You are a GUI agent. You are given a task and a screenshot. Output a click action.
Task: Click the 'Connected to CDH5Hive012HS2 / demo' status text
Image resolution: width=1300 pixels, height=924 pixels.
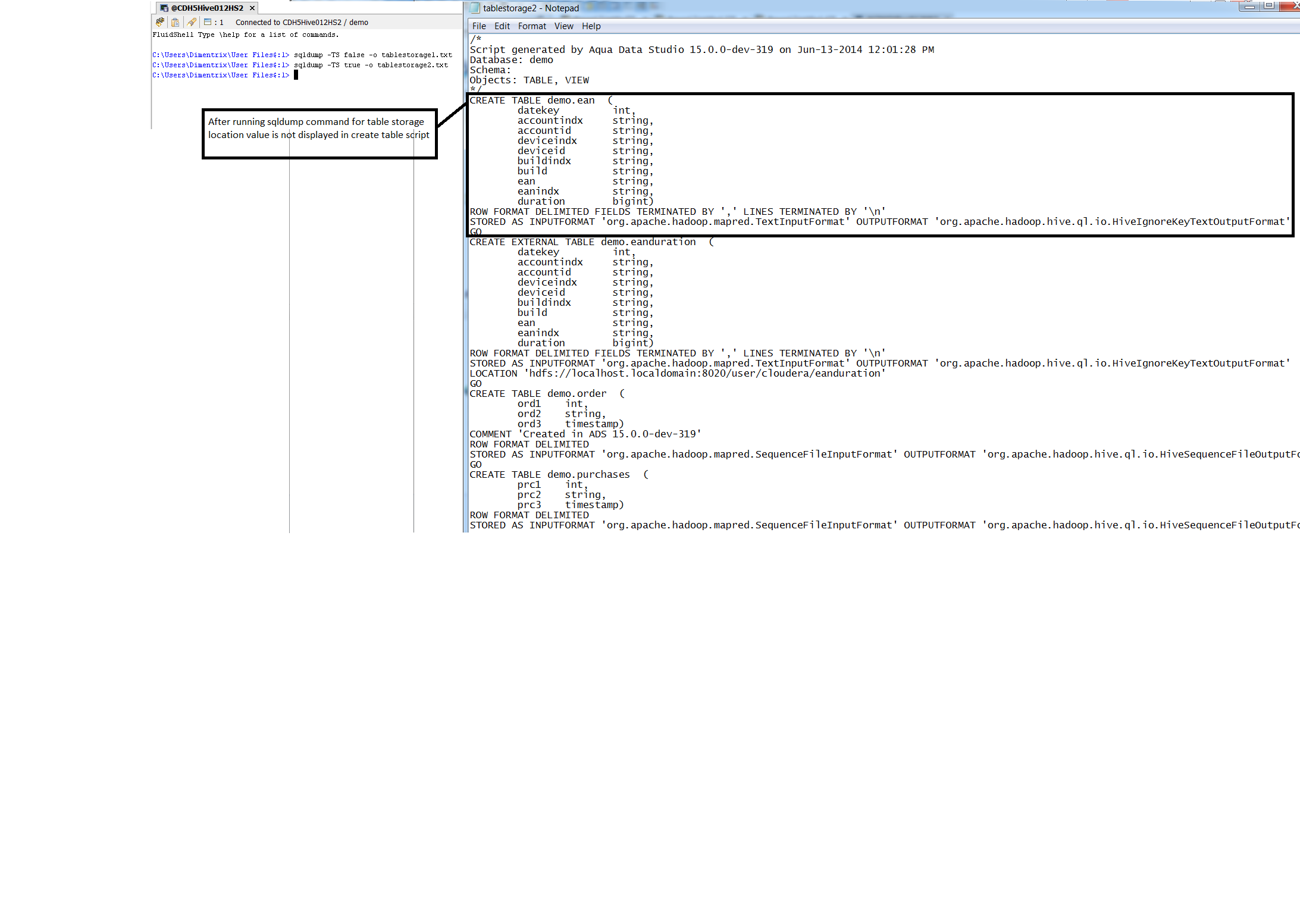point(302,23)
